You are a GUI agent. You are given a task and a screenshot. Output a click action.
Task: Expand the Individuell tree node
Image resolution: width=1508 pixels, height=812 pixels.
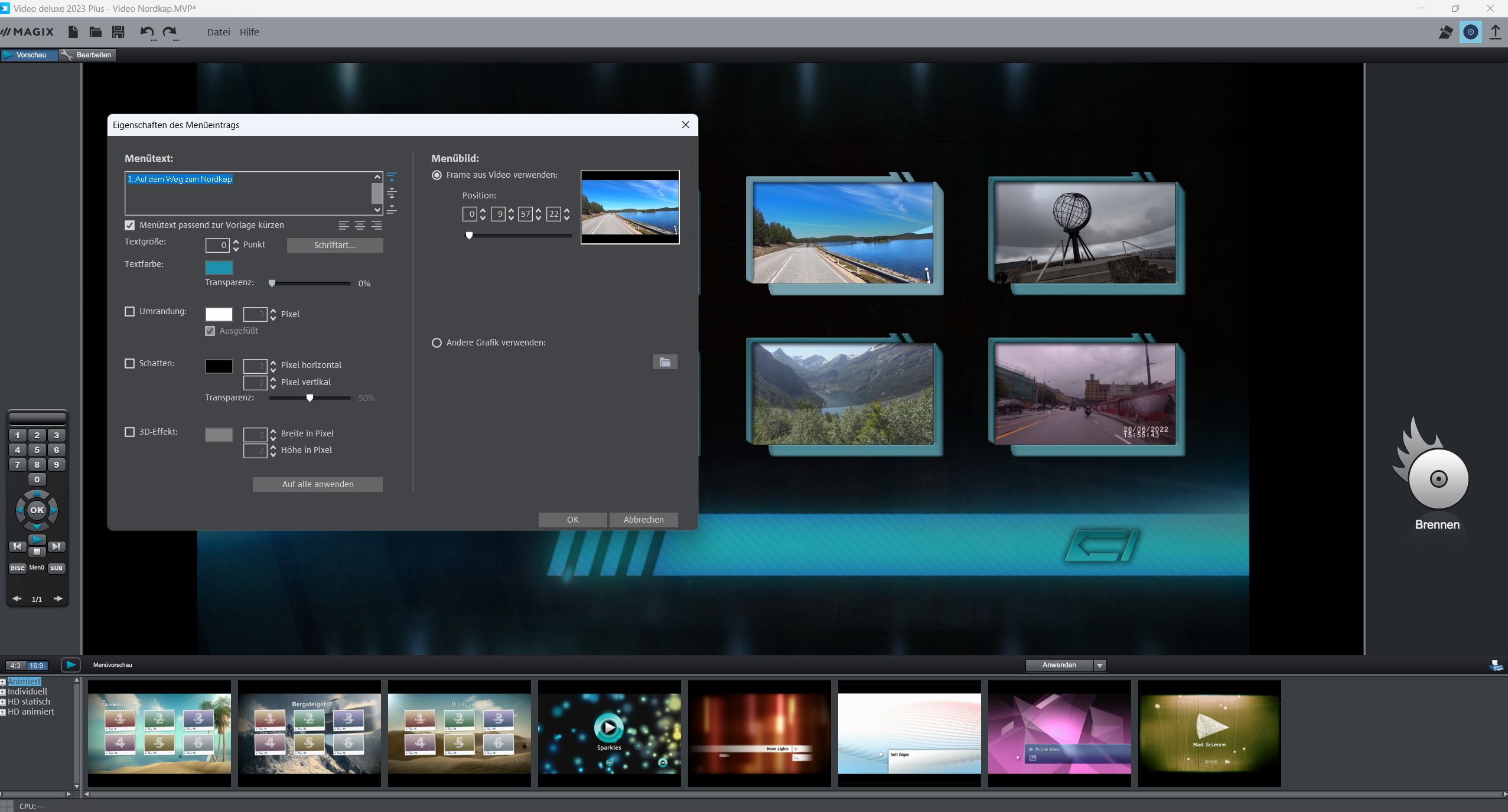[x=3, y=692]
